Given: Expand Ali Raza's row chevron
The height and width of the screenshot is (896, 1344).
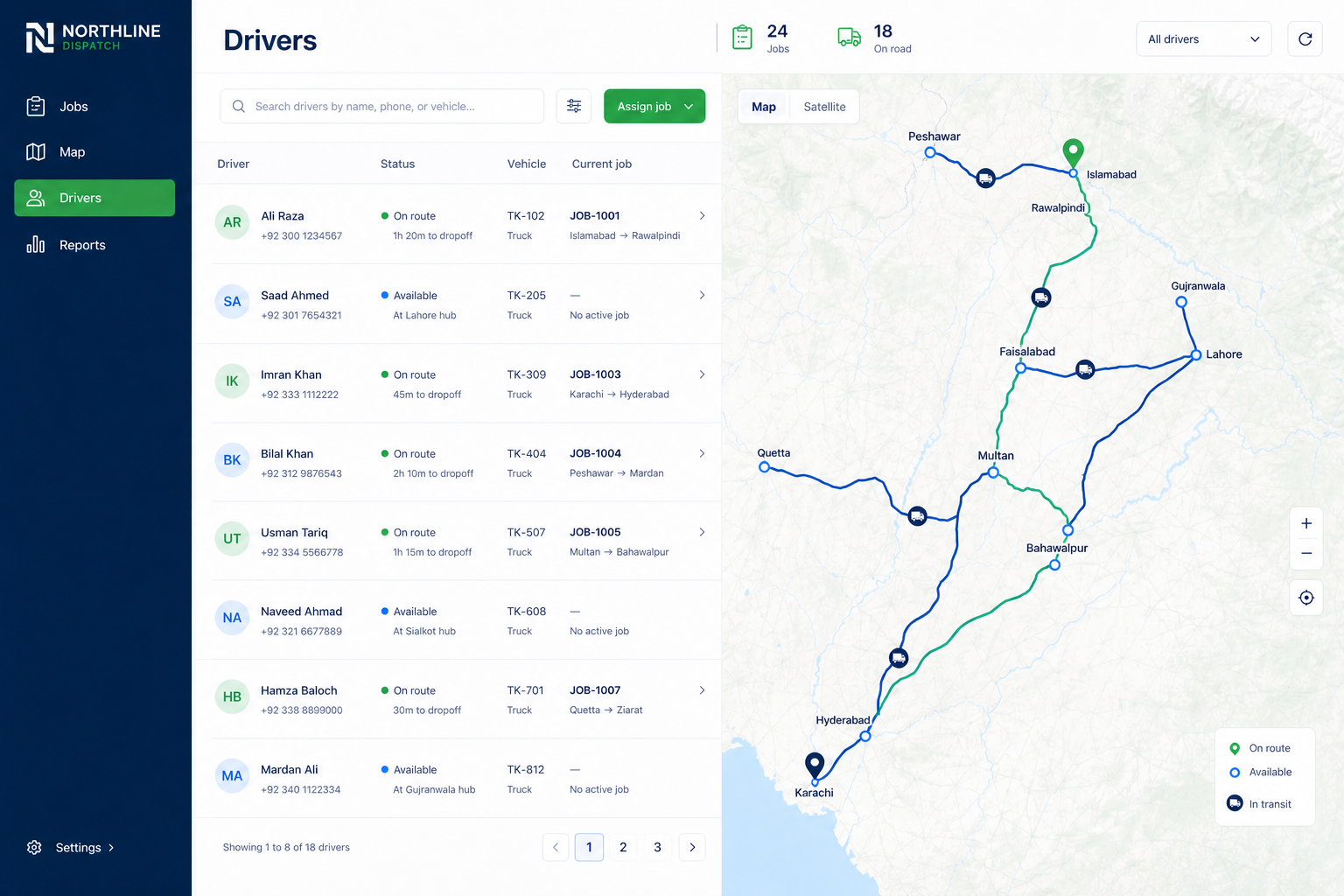Looking at the screenshot, I should point(702,215).
